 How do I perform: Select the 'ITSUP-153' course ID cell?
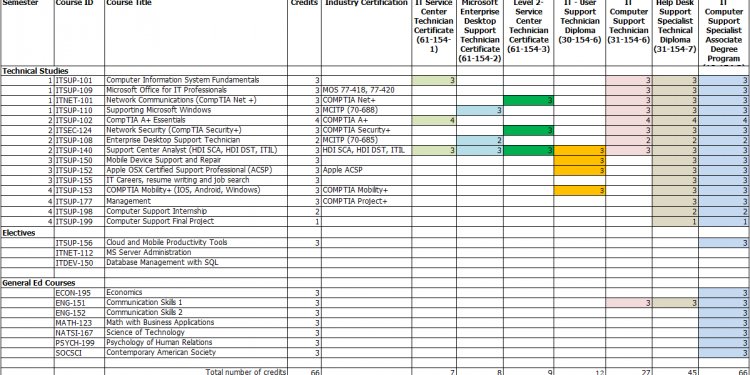(x=79, y=191)
